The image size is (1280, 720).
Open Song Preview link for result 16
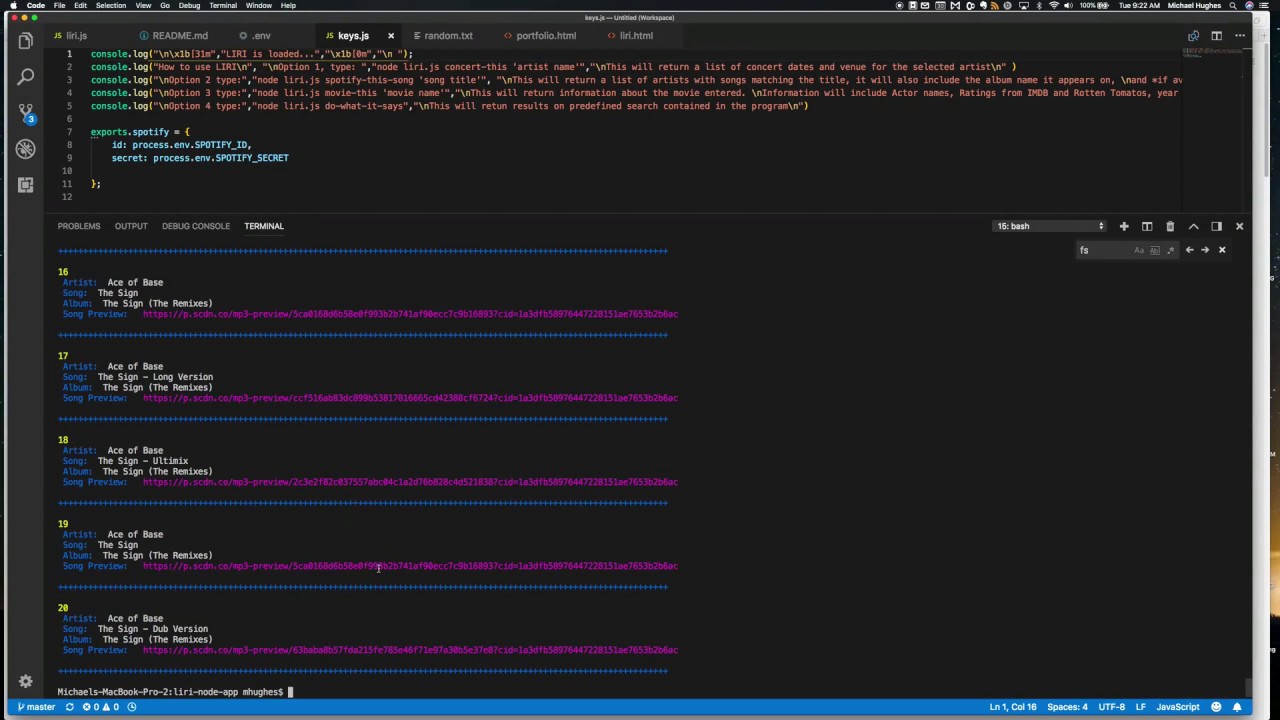click(x=410, y=314)
